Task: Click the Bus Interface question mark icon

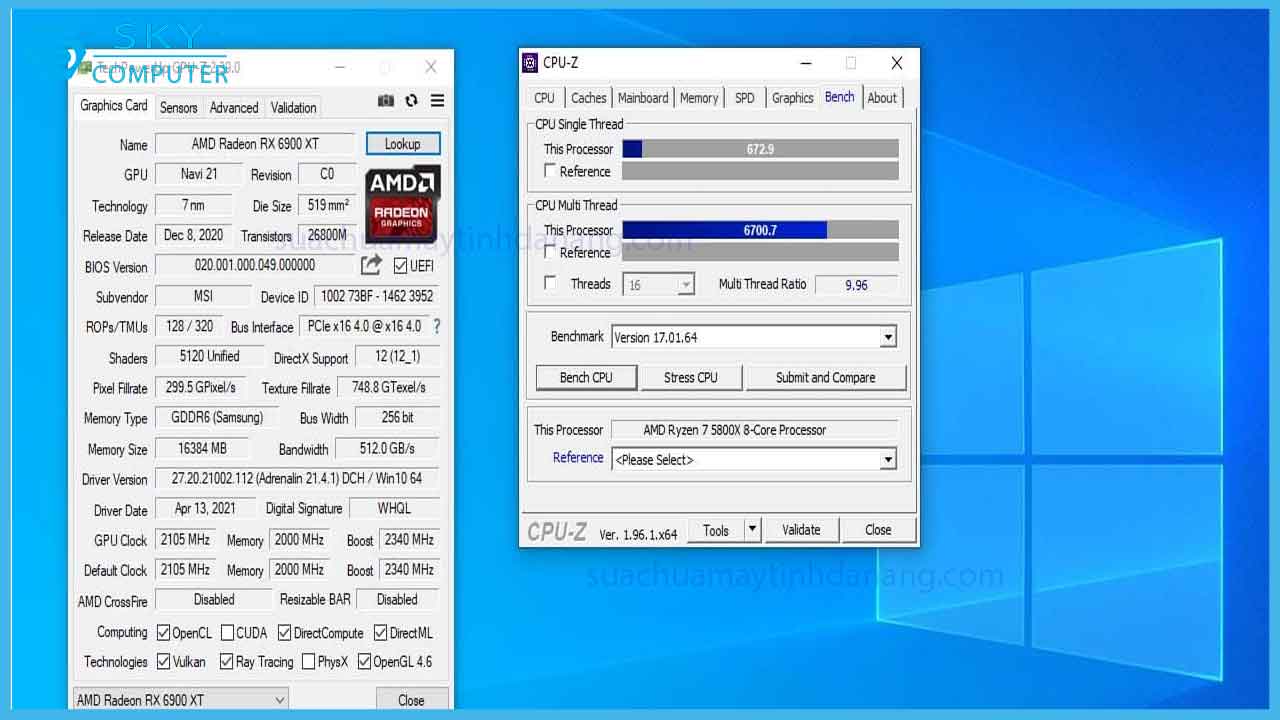Action: (436, 326)
